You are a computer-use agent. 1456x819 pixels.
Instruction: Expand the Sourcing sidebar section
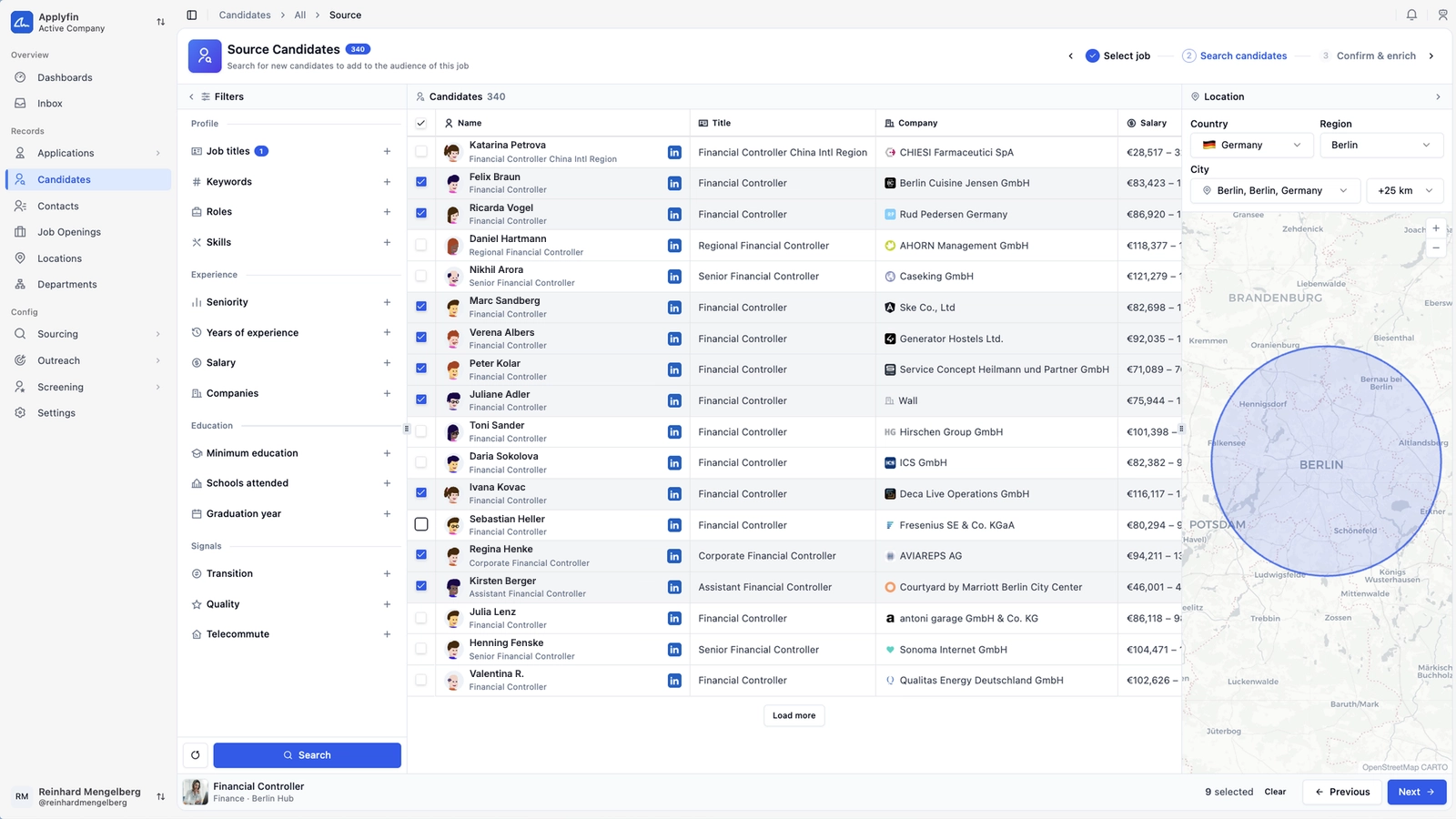pyautogui.click(x=157, y=334)
